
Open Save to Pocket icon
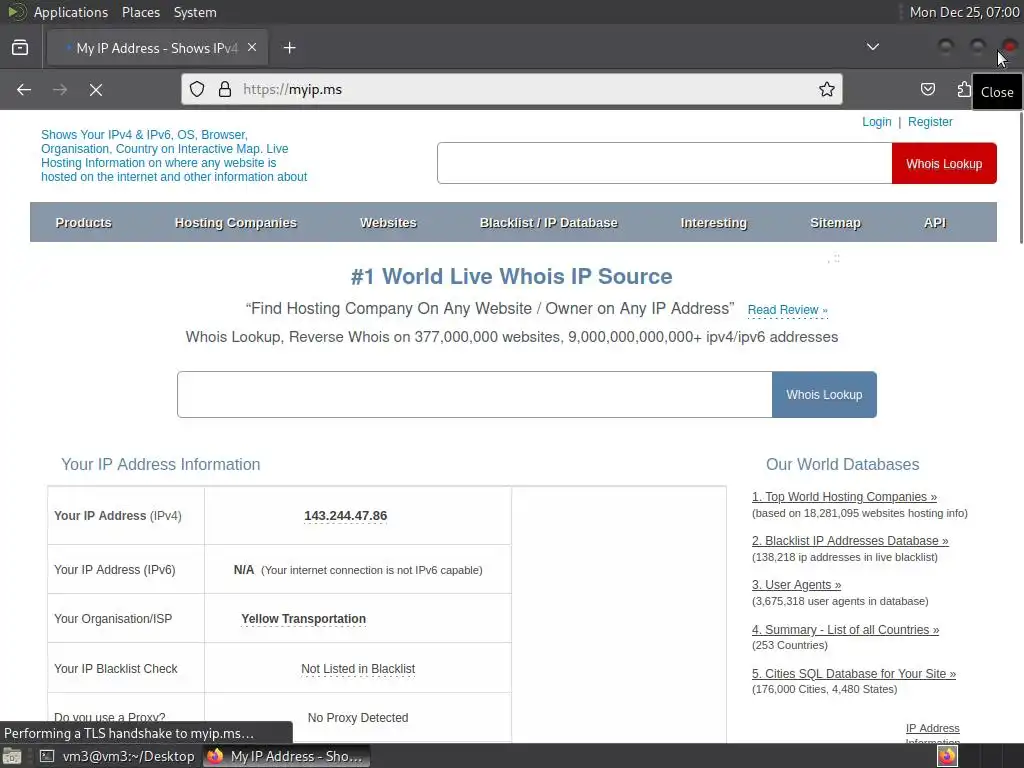point(927,89)
